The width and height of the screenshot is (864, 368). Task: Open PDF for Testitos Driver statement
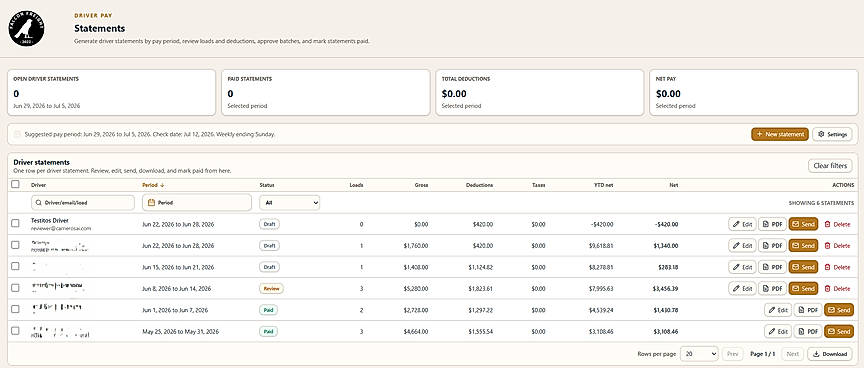(772, 224)
